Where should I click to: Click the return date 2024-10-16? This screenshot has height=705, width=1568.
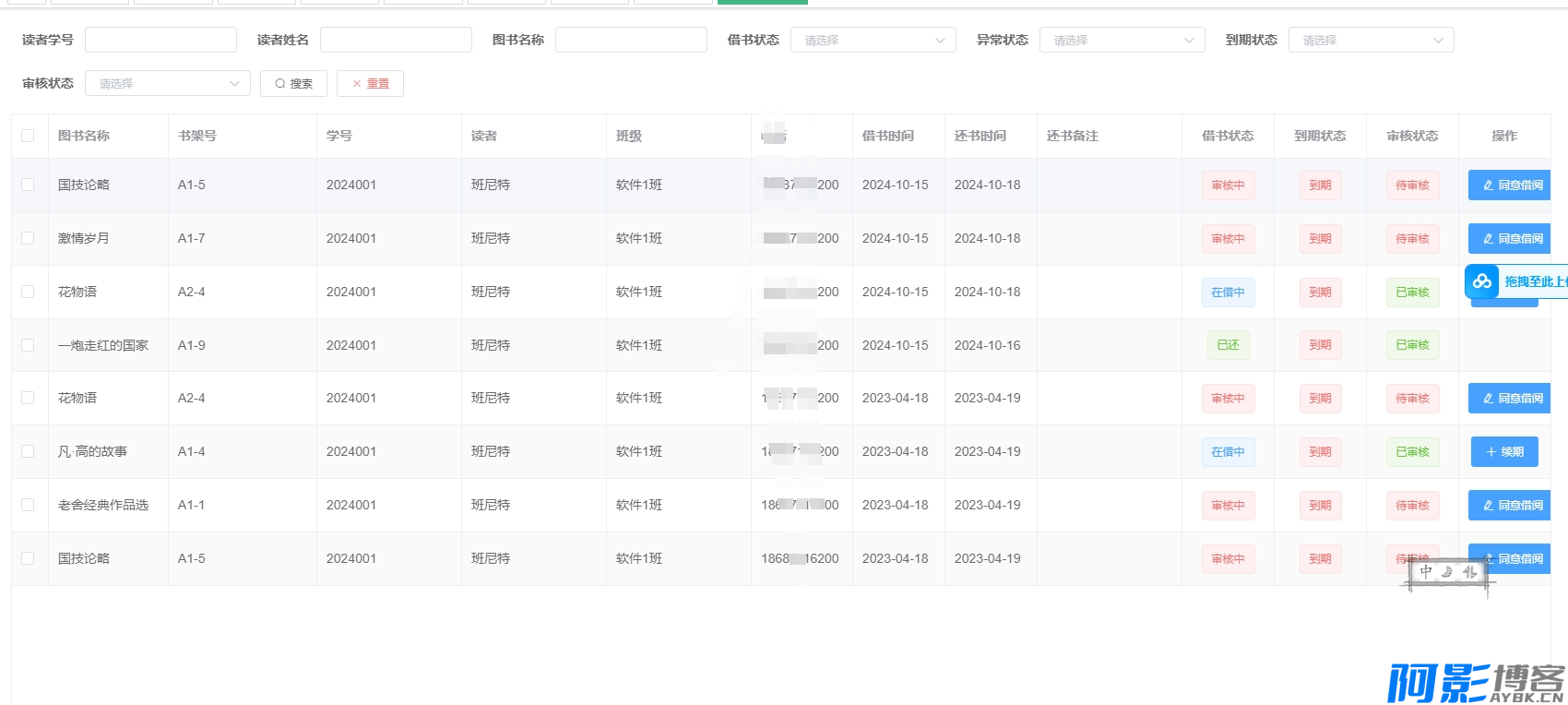coord(988,345)
